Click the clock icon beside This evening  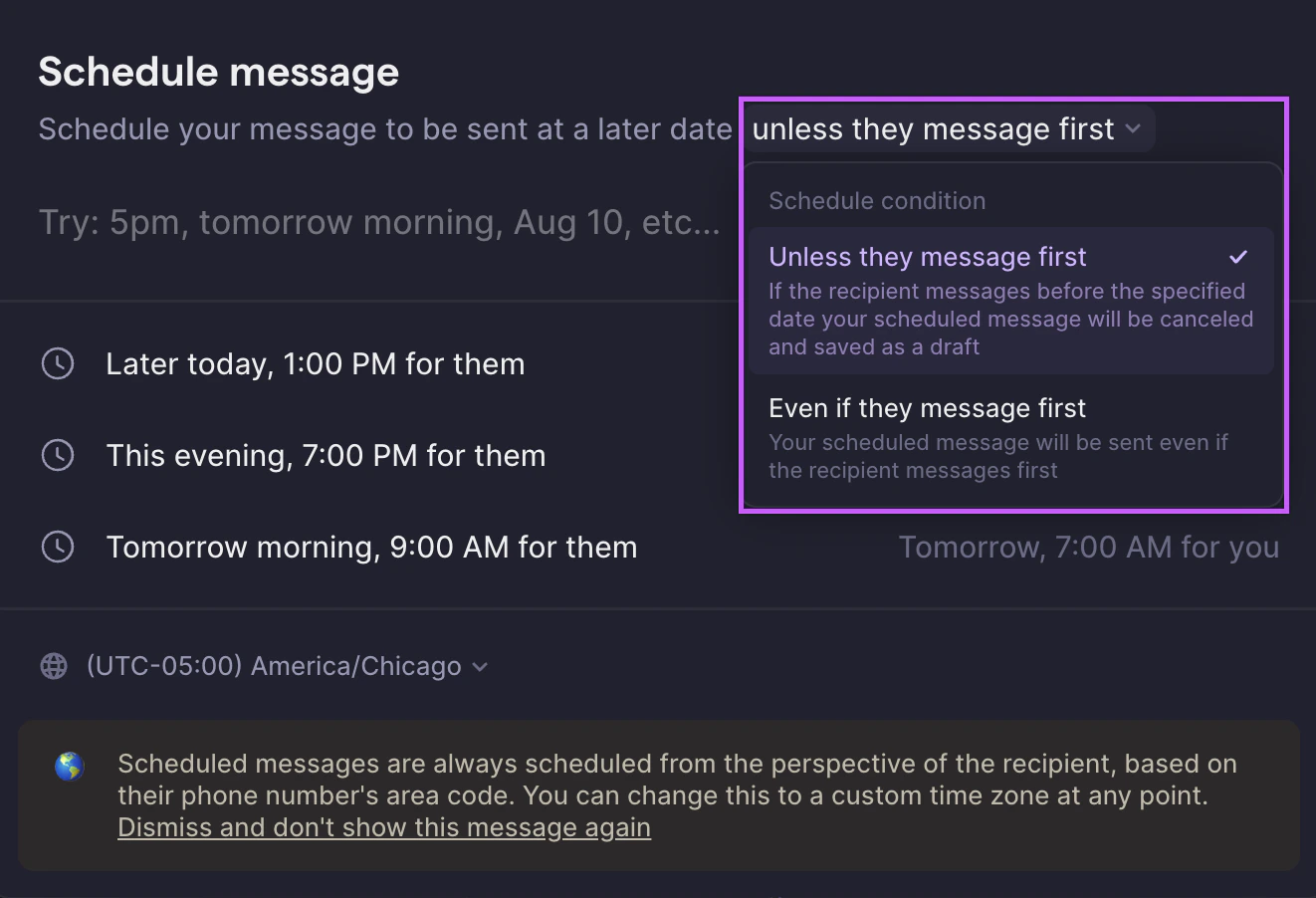point(58,455)
